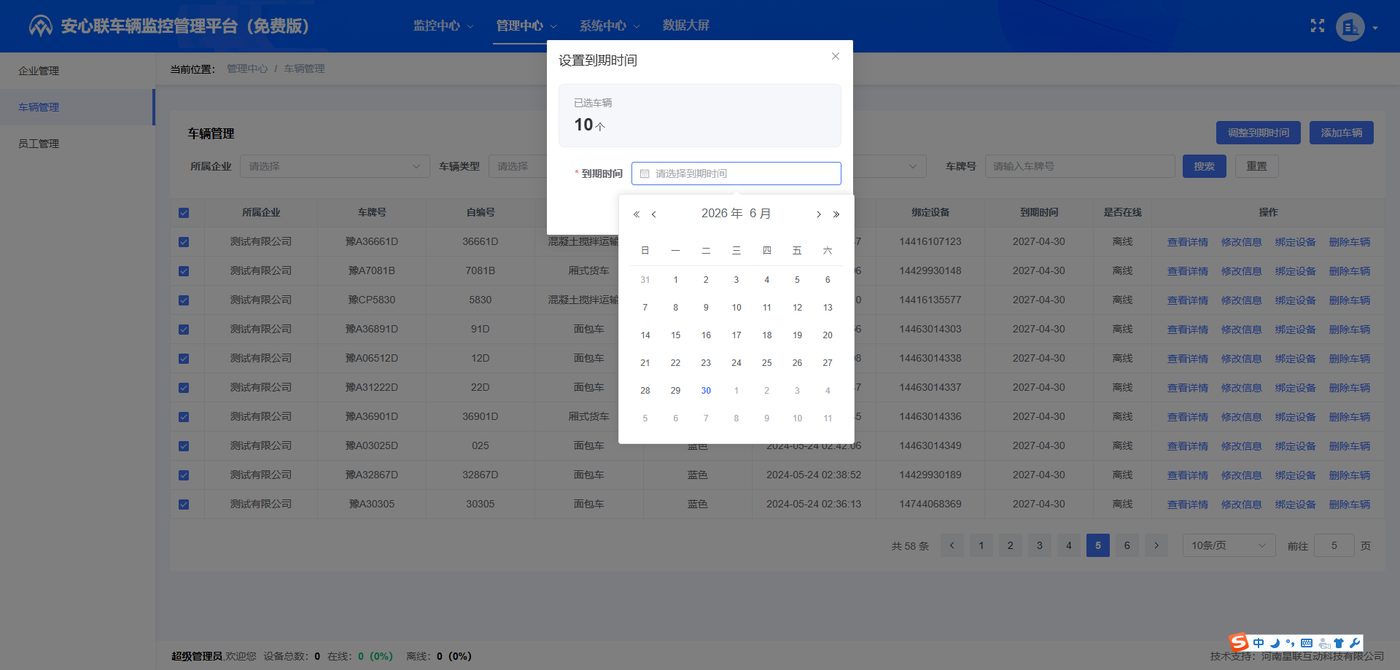The width and height of the screenshot is (1400, 670).
Task: Go to page 1 in pagination
Action: point(981,545)
